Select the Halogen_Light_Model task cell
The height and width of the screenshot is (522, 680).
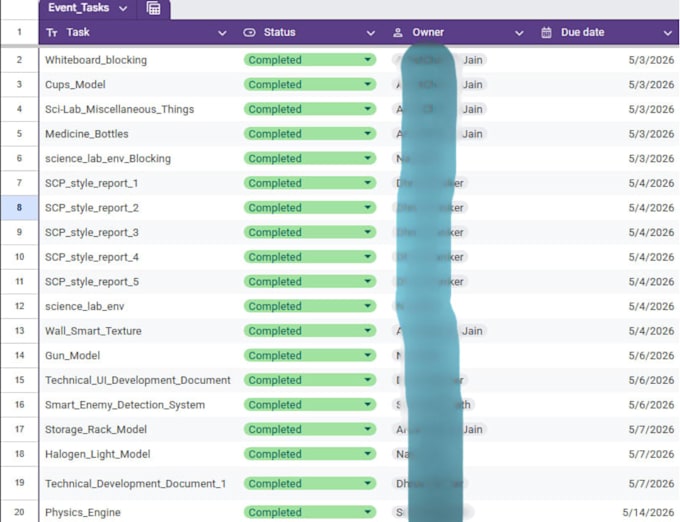pyautogui.click(x=138, y=454)
